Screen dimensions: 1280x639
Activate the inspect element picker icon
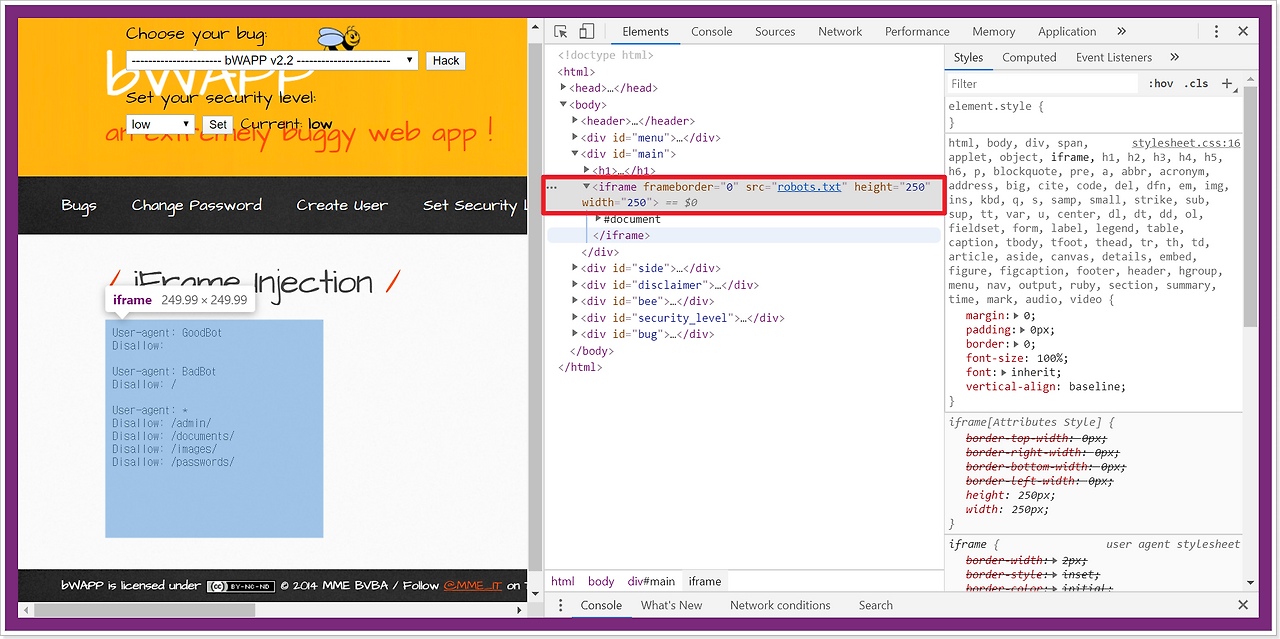[561, 32]
